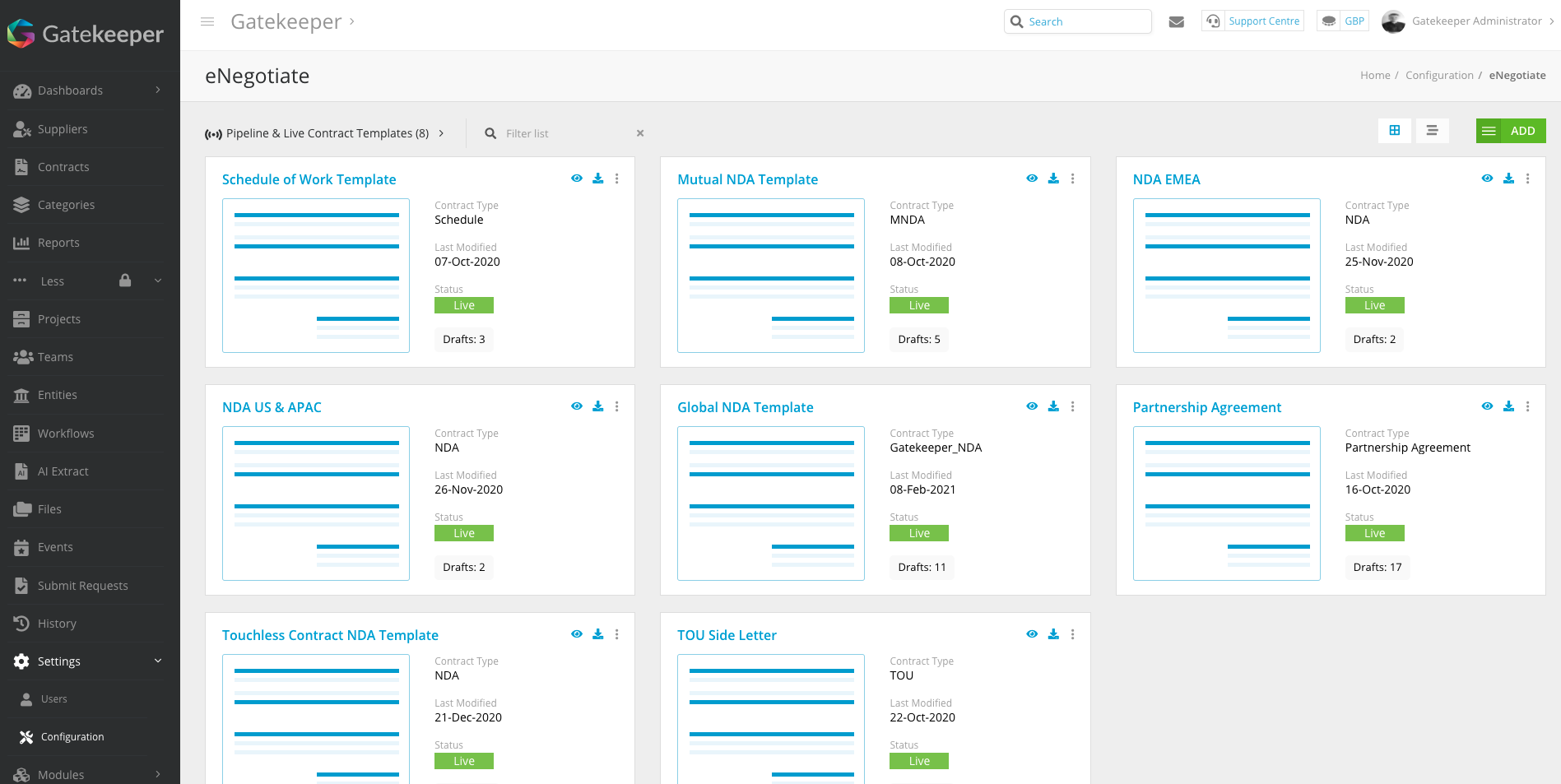Download the TOU Side Letter template
Screen dimensions: 1561x784
[x=1053, y=634]
